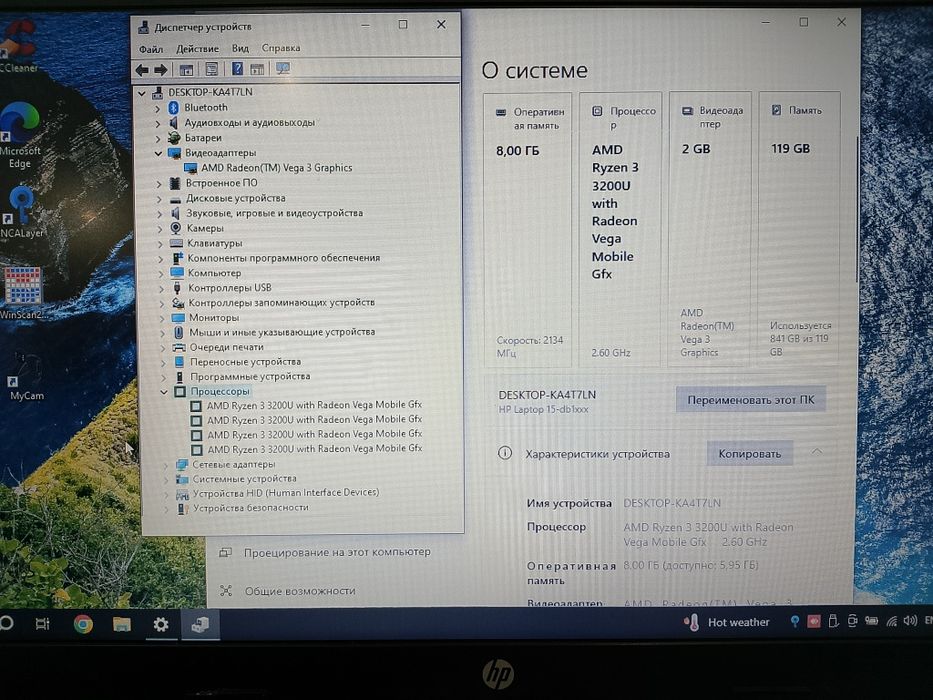The width and height of the screenshot is (933, 700).
Task: Select Системные устройства tree item
Action: pyautogui.click(x=244, y=479)
